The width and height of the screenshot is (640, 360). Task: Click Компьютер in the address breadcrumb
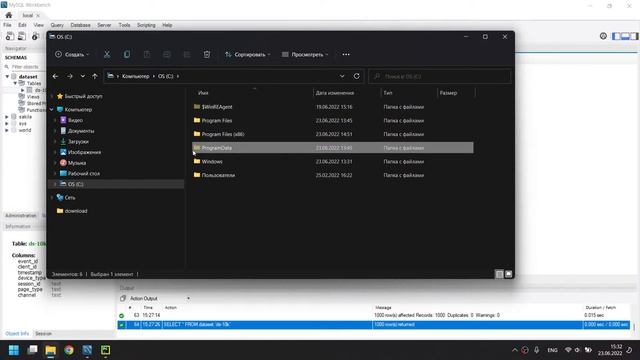point(136,76)
